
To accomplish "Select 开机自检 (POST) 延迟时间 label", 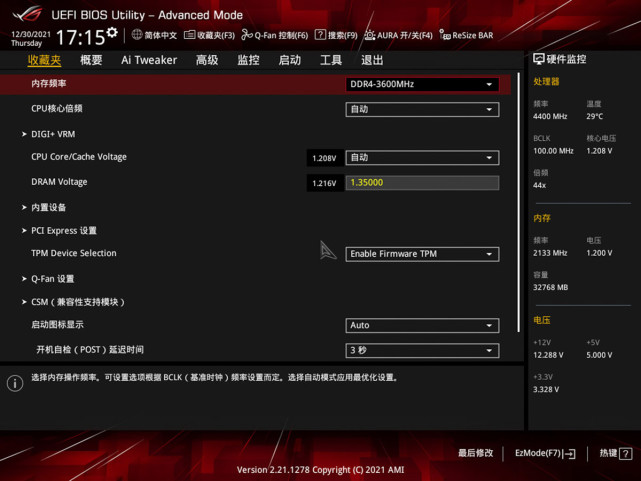I will tap(90, 350).
